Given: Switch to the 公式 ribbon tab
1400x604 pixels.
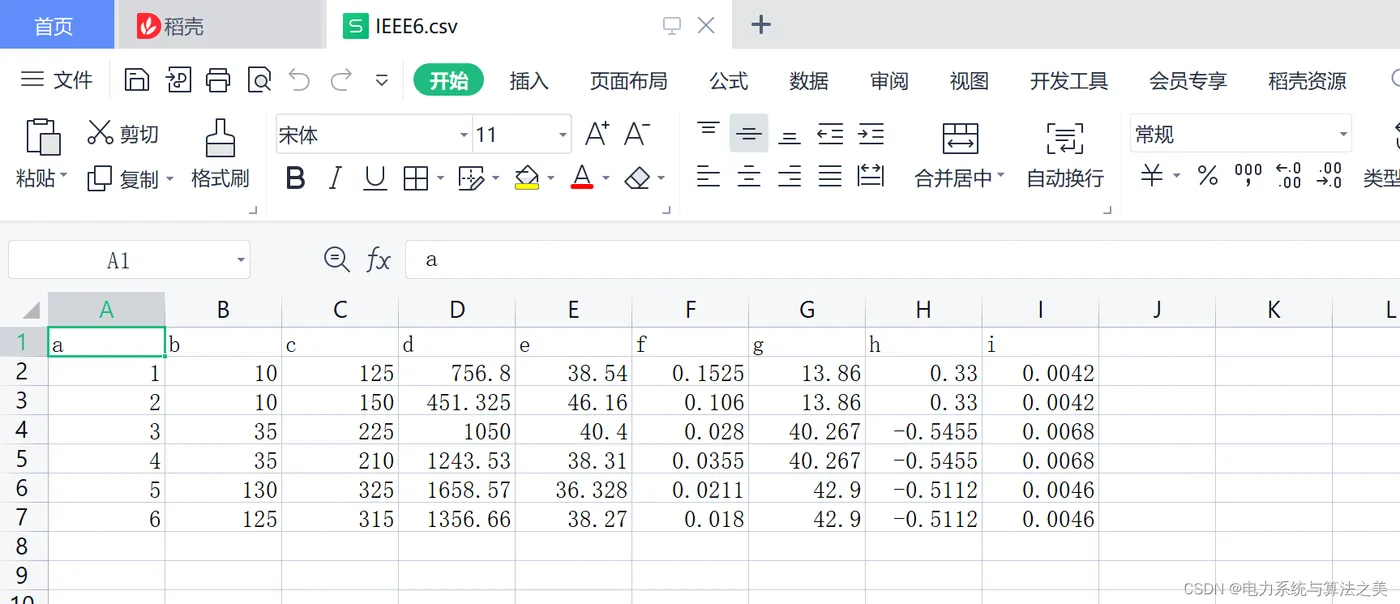Looking at the screenshot, I should [x=729, y=81].
